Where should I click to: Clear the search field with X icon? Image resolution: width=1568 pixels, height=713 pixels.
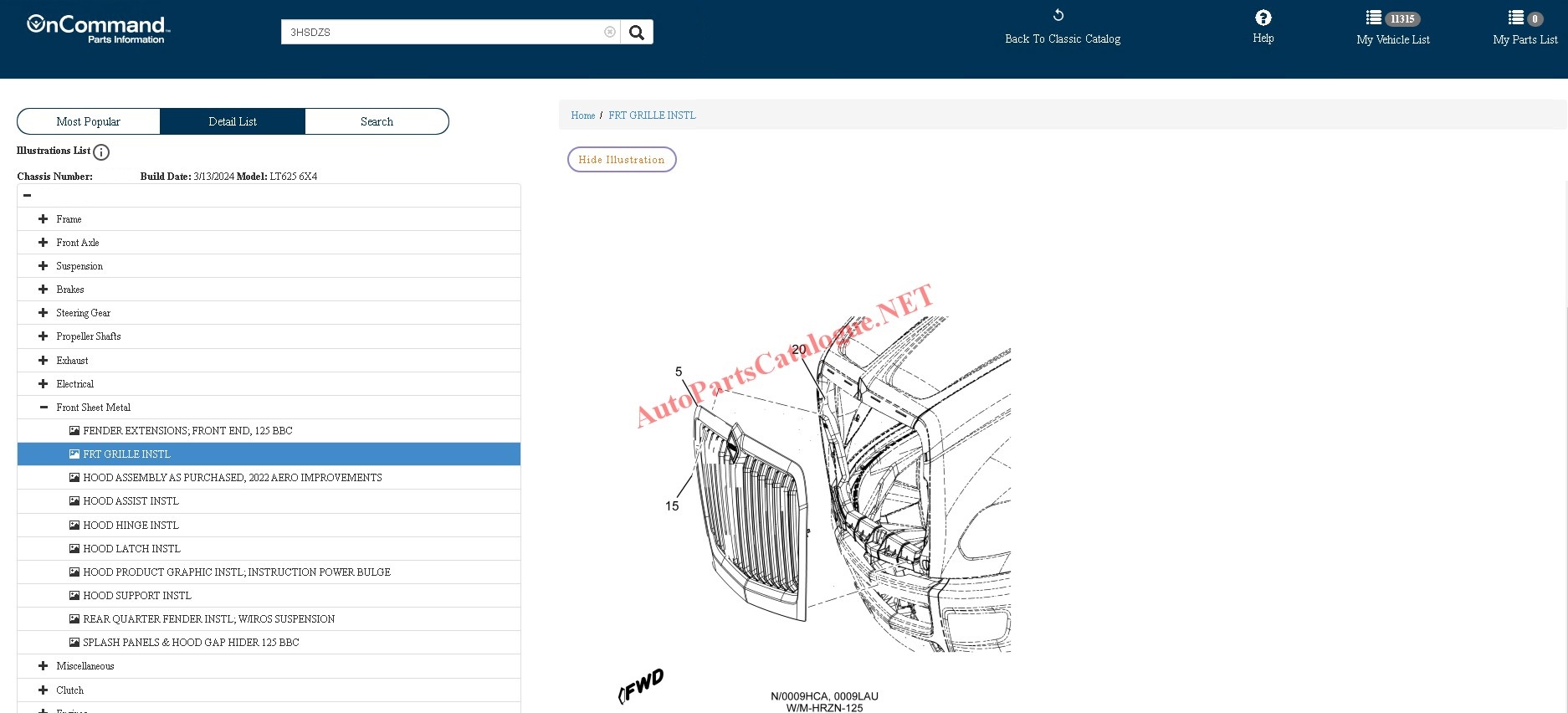pos(610,33)
